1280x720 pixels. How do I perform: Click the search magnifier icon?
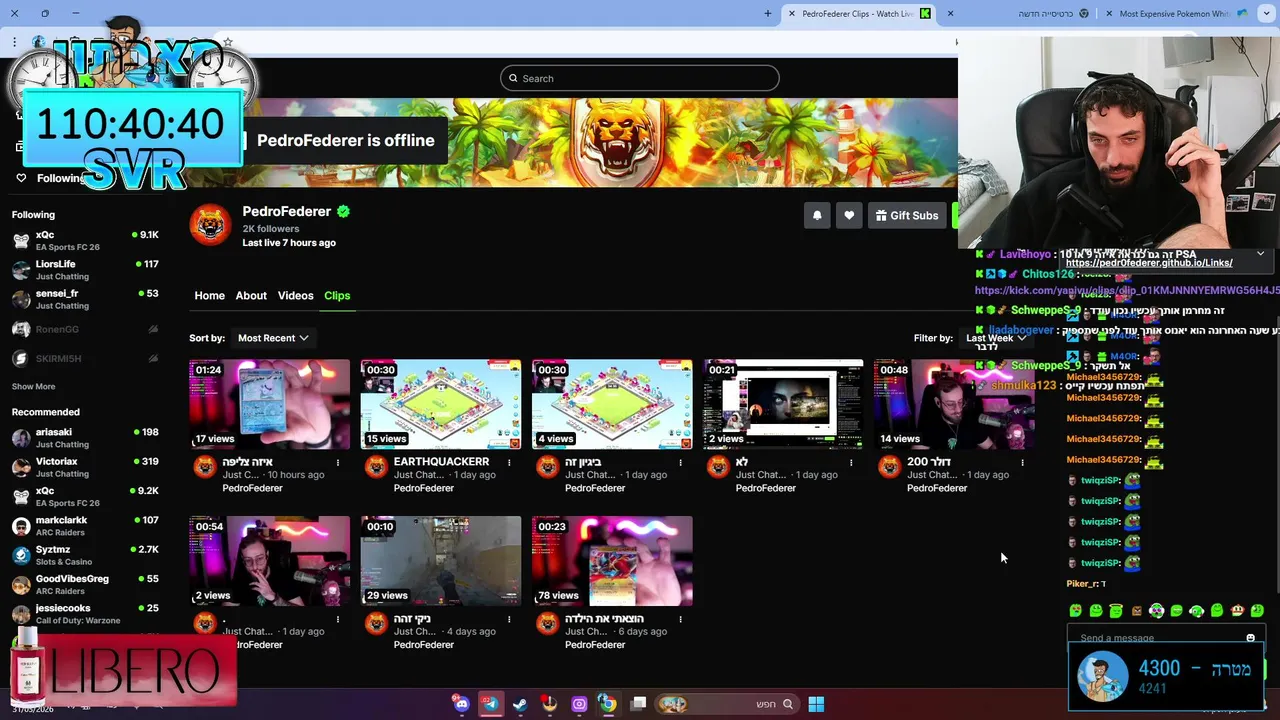coord(513,78)
